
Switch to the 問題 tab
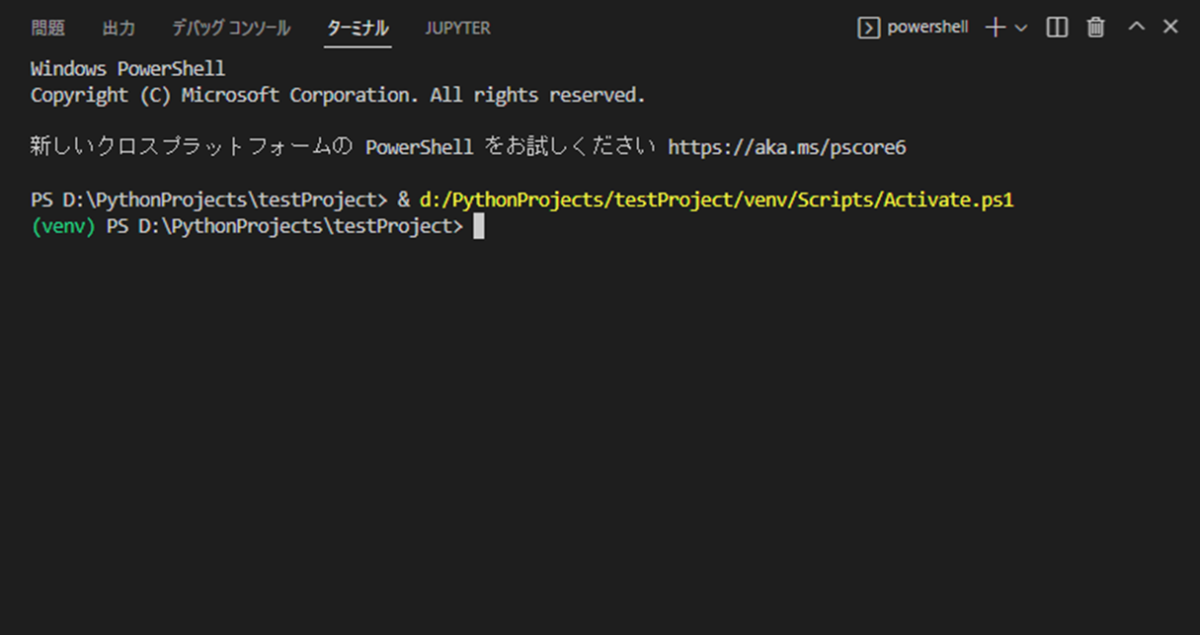pyautogui.click(x=47, y=28)
